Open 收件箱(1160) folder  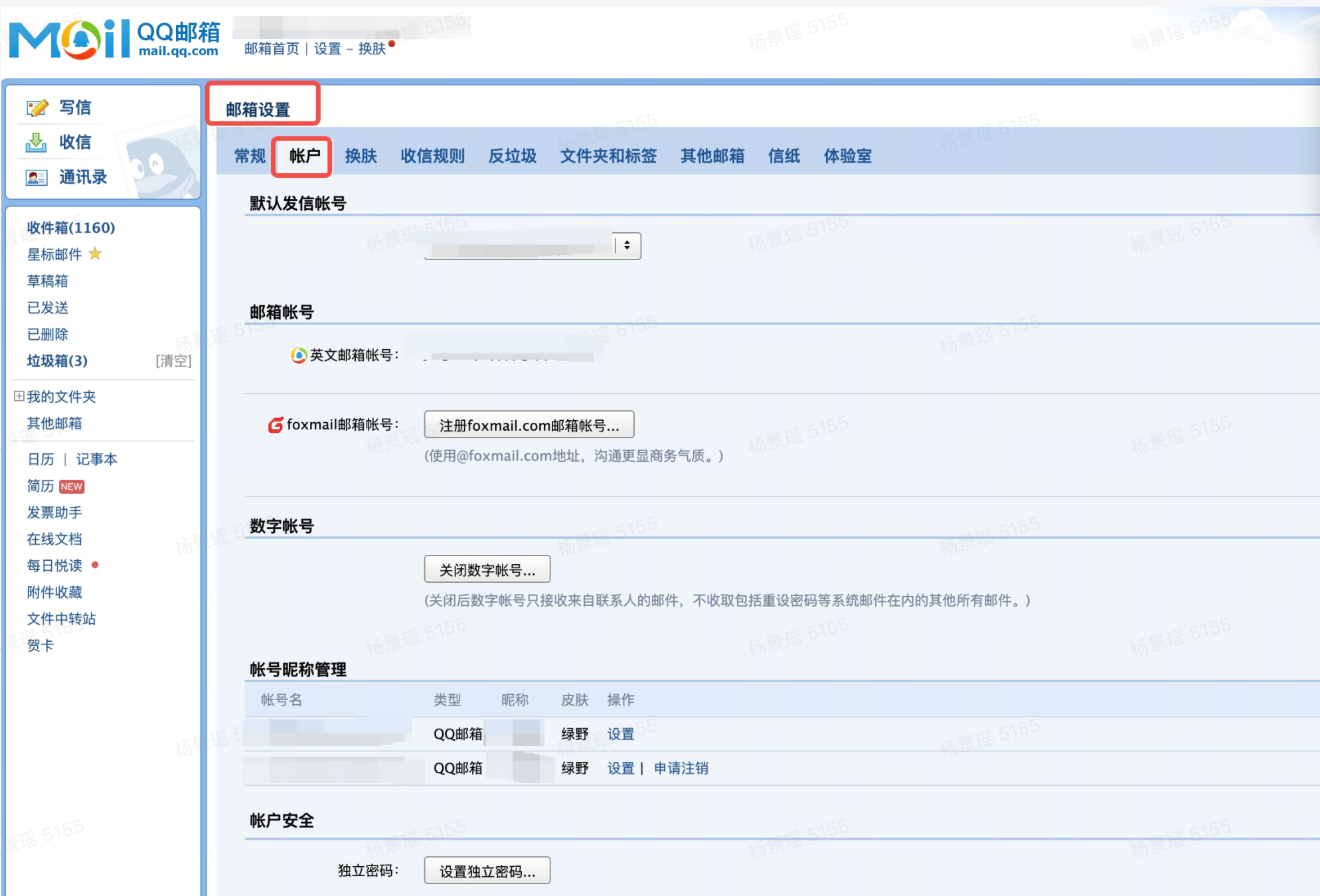(x=70, y=228)
